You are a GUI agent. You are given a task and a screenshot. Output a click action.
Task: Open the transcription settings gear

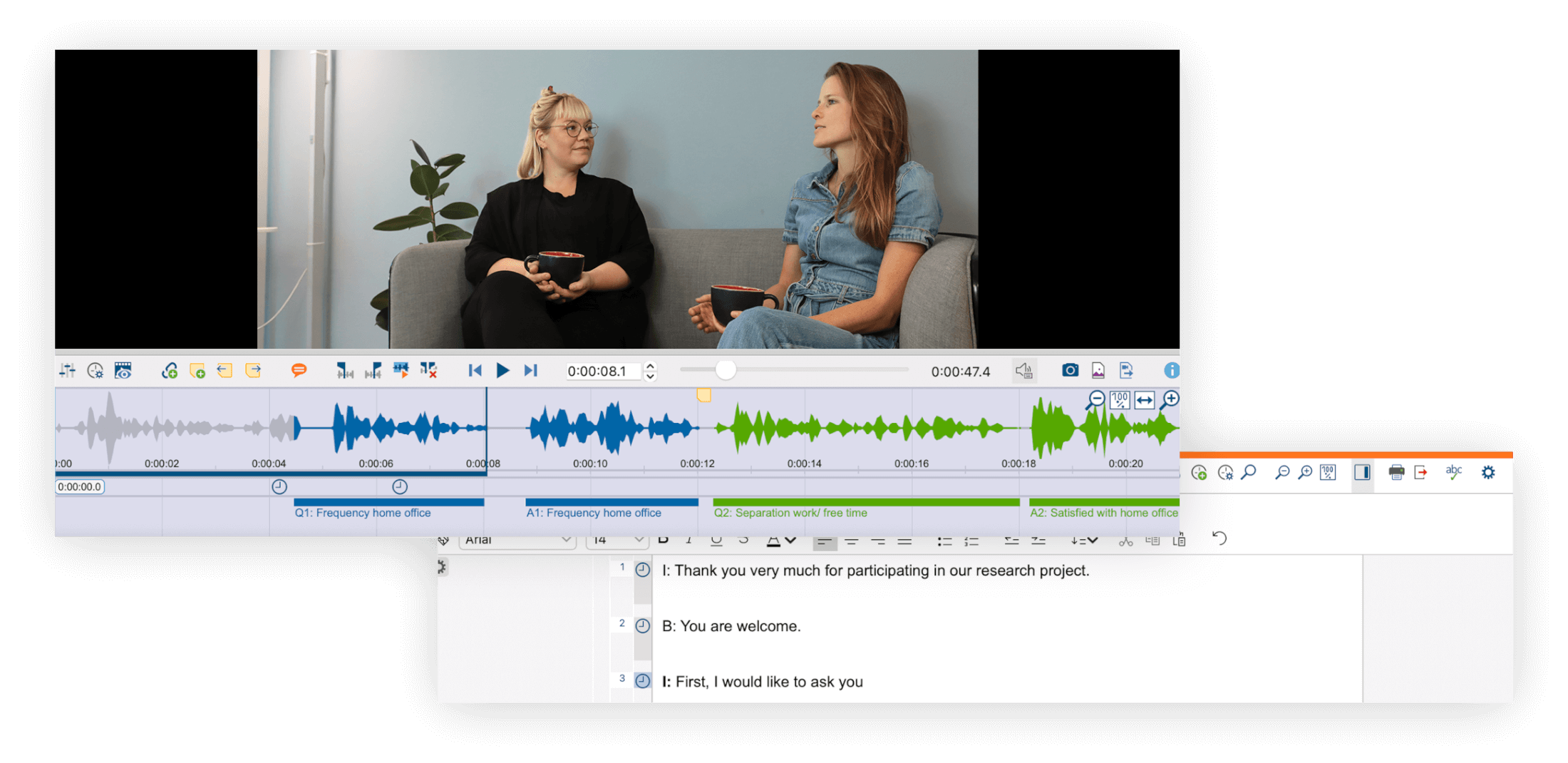point(1488,471)
